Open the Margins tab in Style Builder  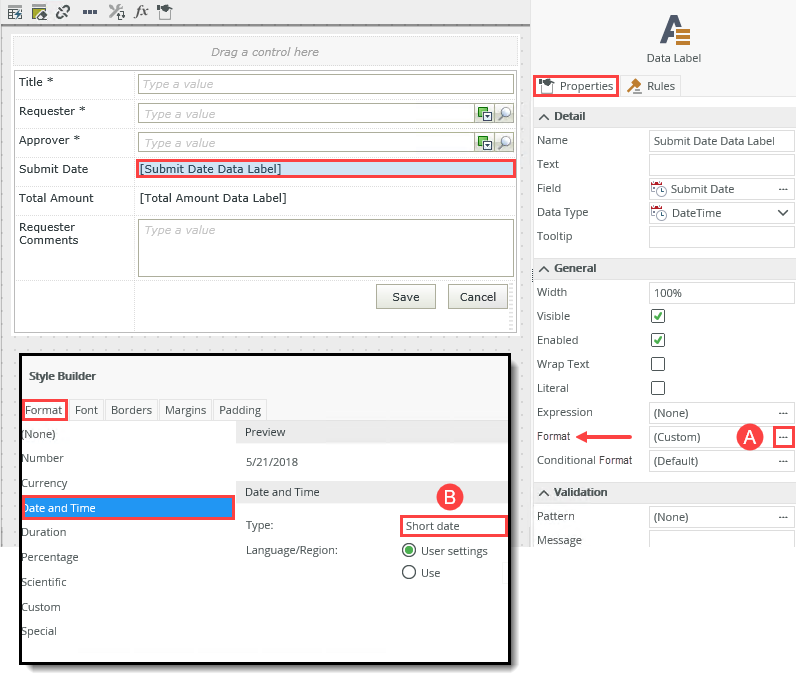point(185,410)
